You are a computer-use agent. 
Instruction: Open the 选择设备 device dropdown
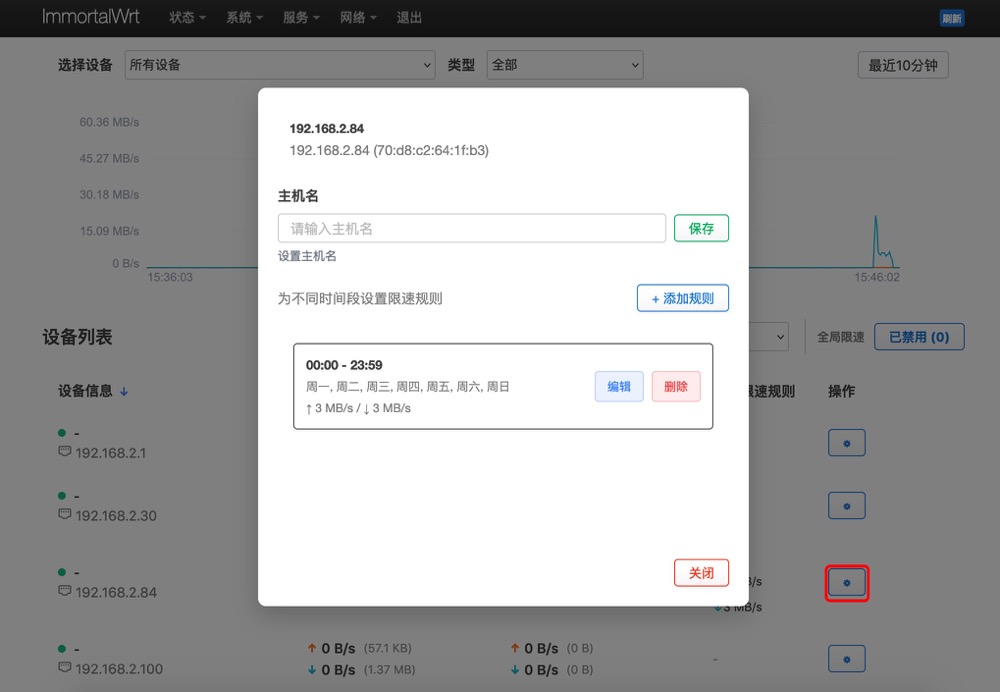click(x=280, y=65)
